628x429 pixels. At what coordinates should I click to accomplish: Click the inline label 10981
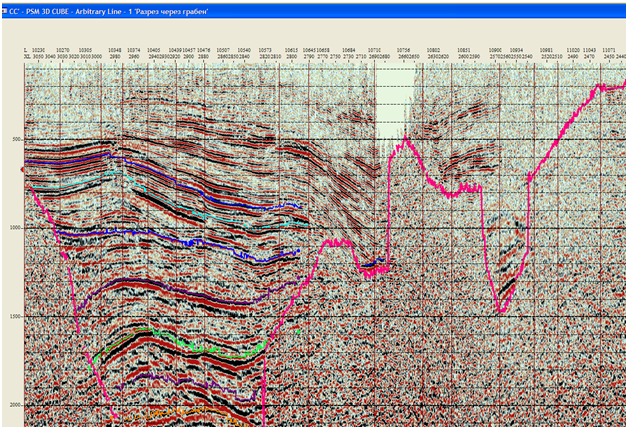pos(546,50)
